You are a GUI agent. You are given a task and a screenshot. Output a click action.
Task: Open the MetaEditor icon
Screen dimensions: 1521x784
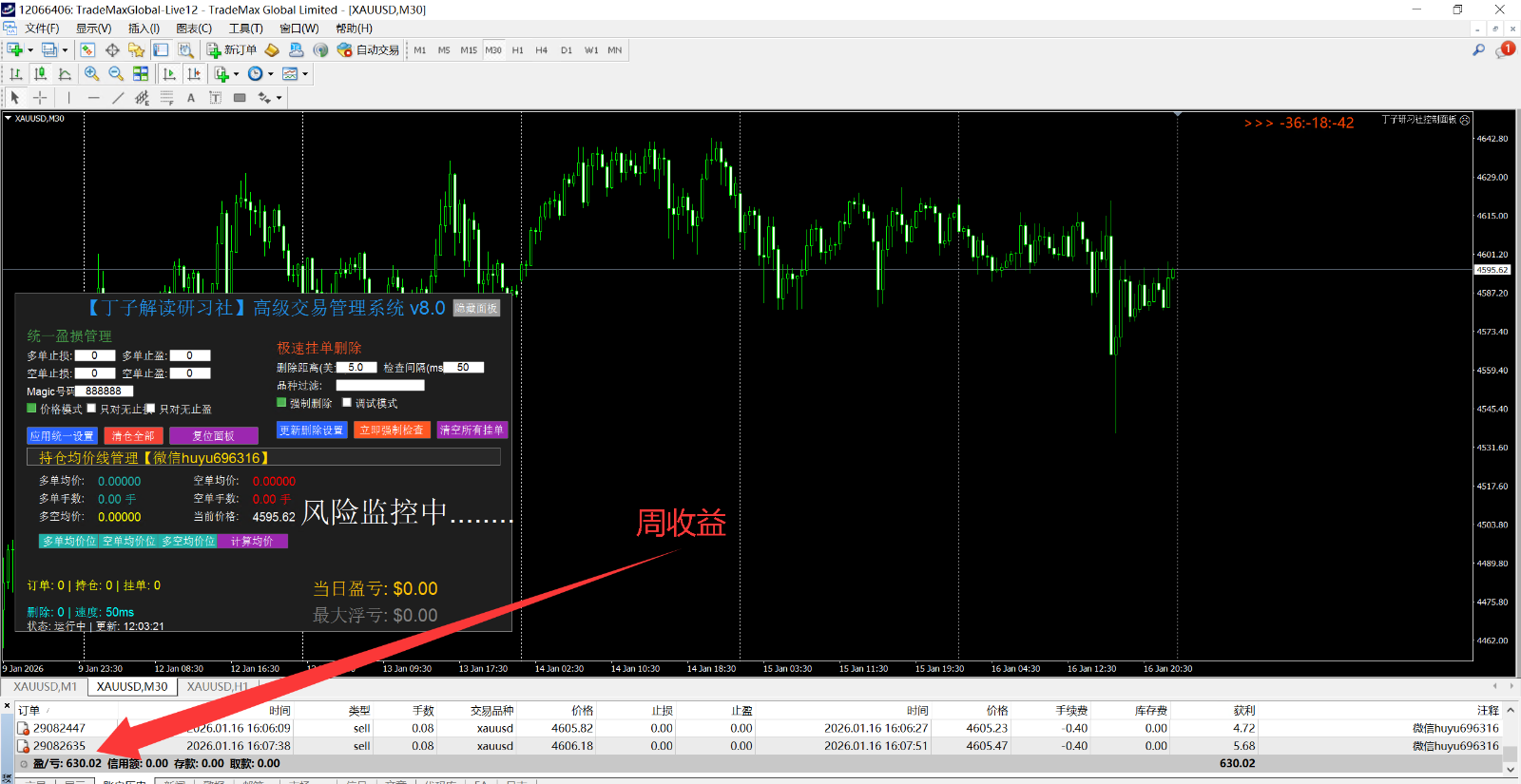[x=272, y=49]
